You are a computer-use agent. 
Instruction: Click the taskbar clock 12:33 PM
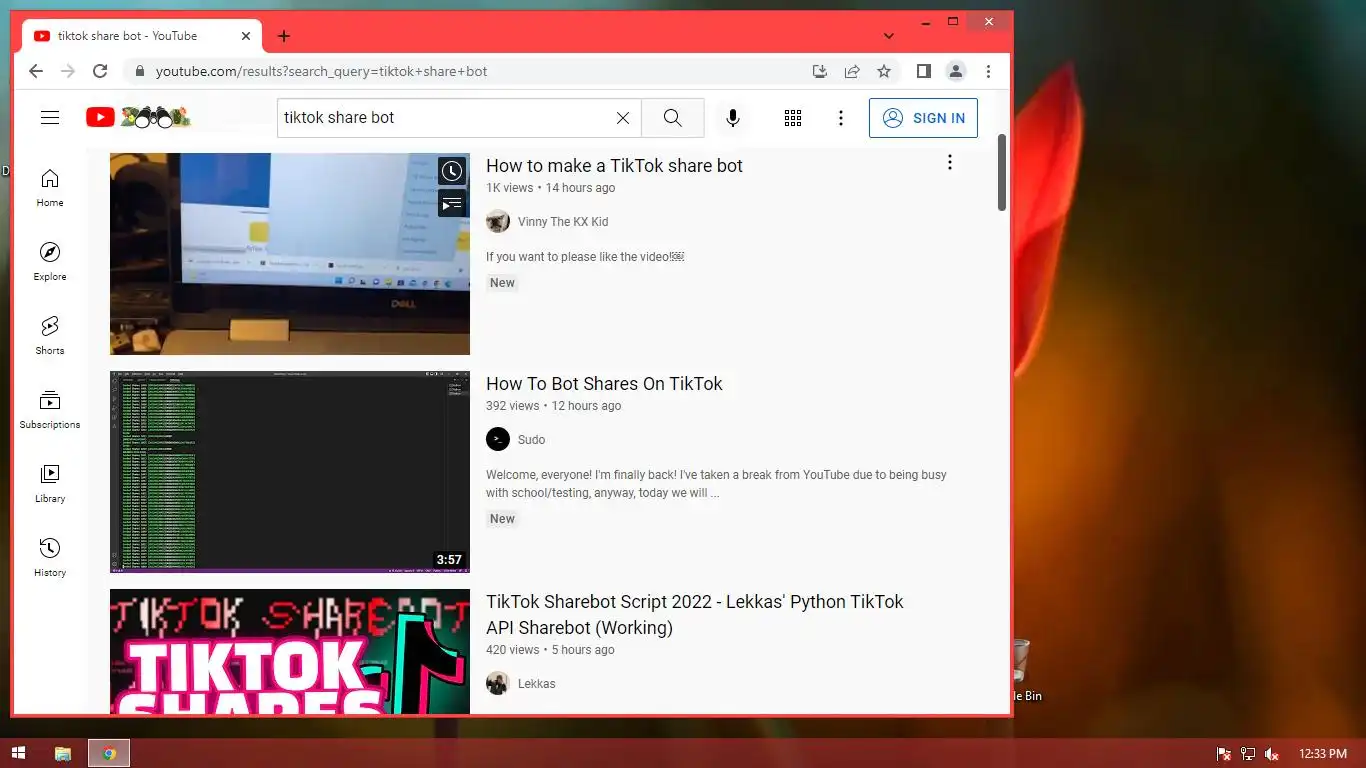pyautogui.click(x=1322, y=754)
